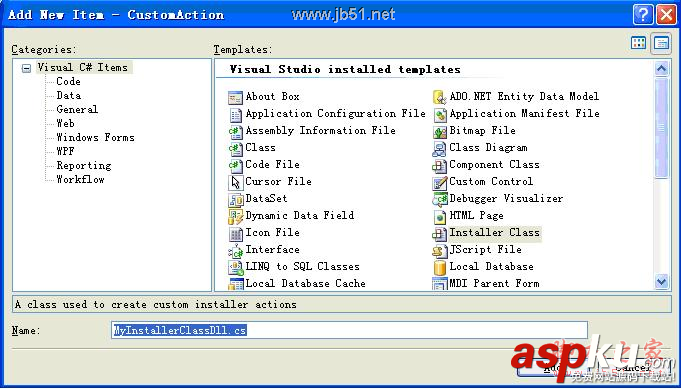Click the HTML Page template icon

(440, 216)
